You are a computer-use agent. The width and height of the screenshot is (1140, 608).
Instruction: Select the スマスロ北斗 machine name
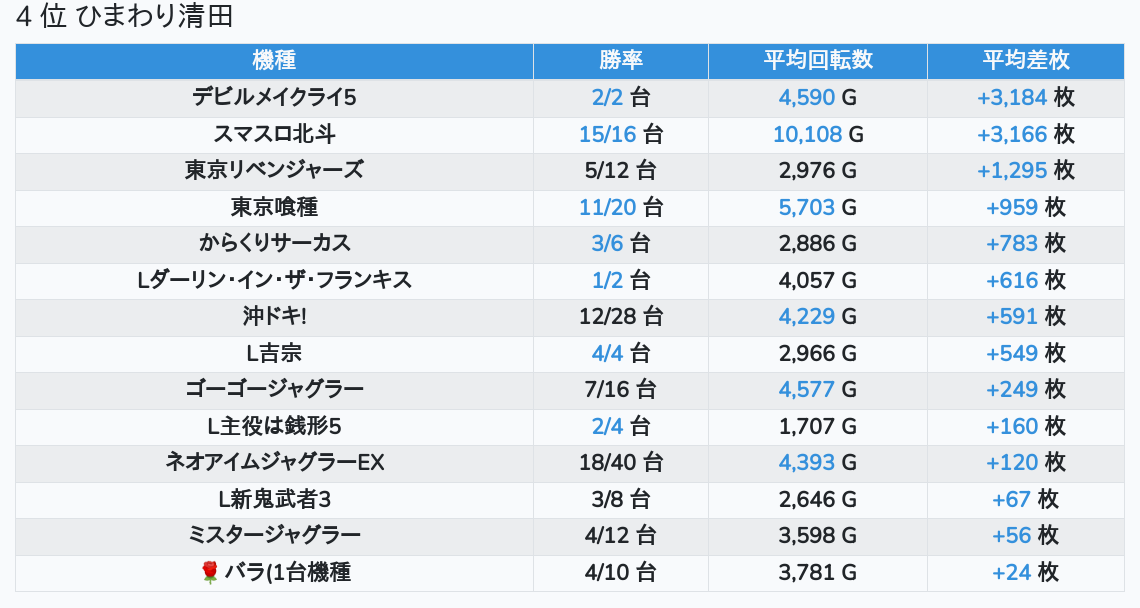click(274, 134)
